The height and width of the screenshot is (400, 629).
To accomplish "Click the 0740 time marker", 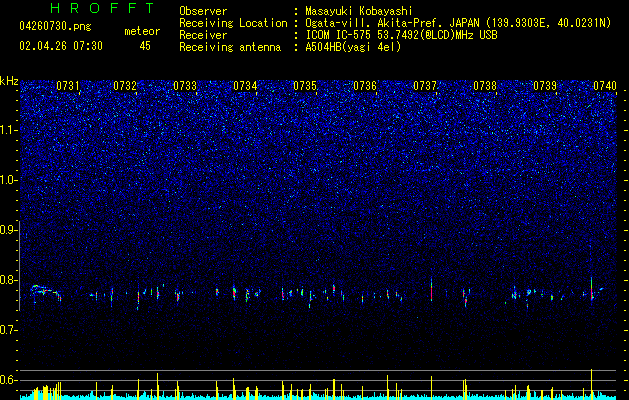I will pyautogui.click(x=605, y=86).
